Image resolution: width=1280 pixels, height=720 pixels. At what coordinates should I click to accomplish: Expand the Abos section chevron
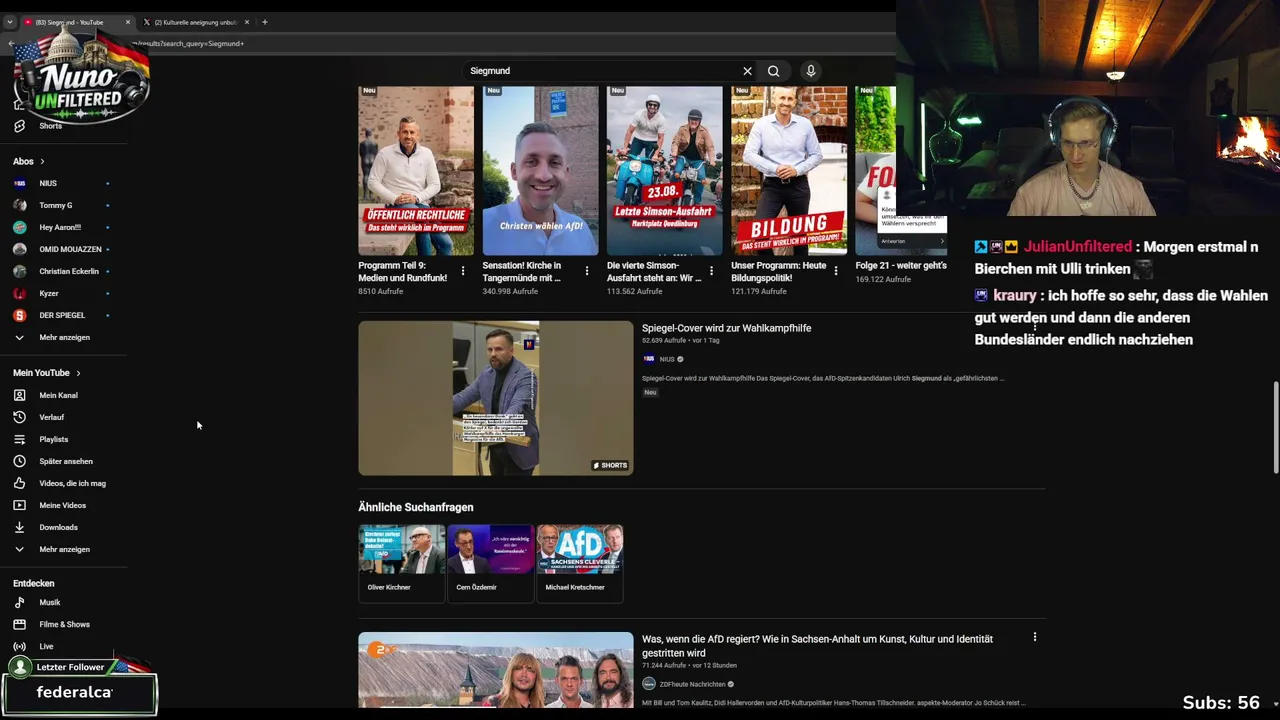coord(42,161)
